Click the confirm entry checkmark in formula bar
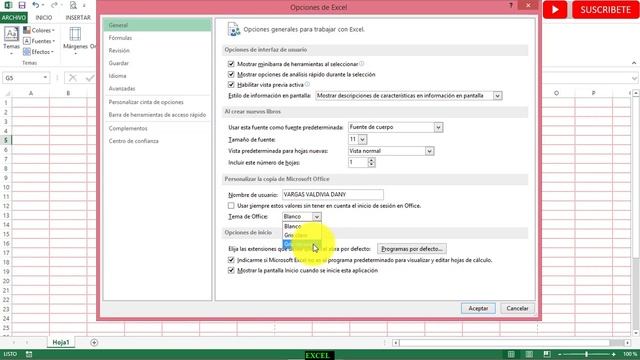This screenshot has height=360, width=640. [x=90, y=78]
